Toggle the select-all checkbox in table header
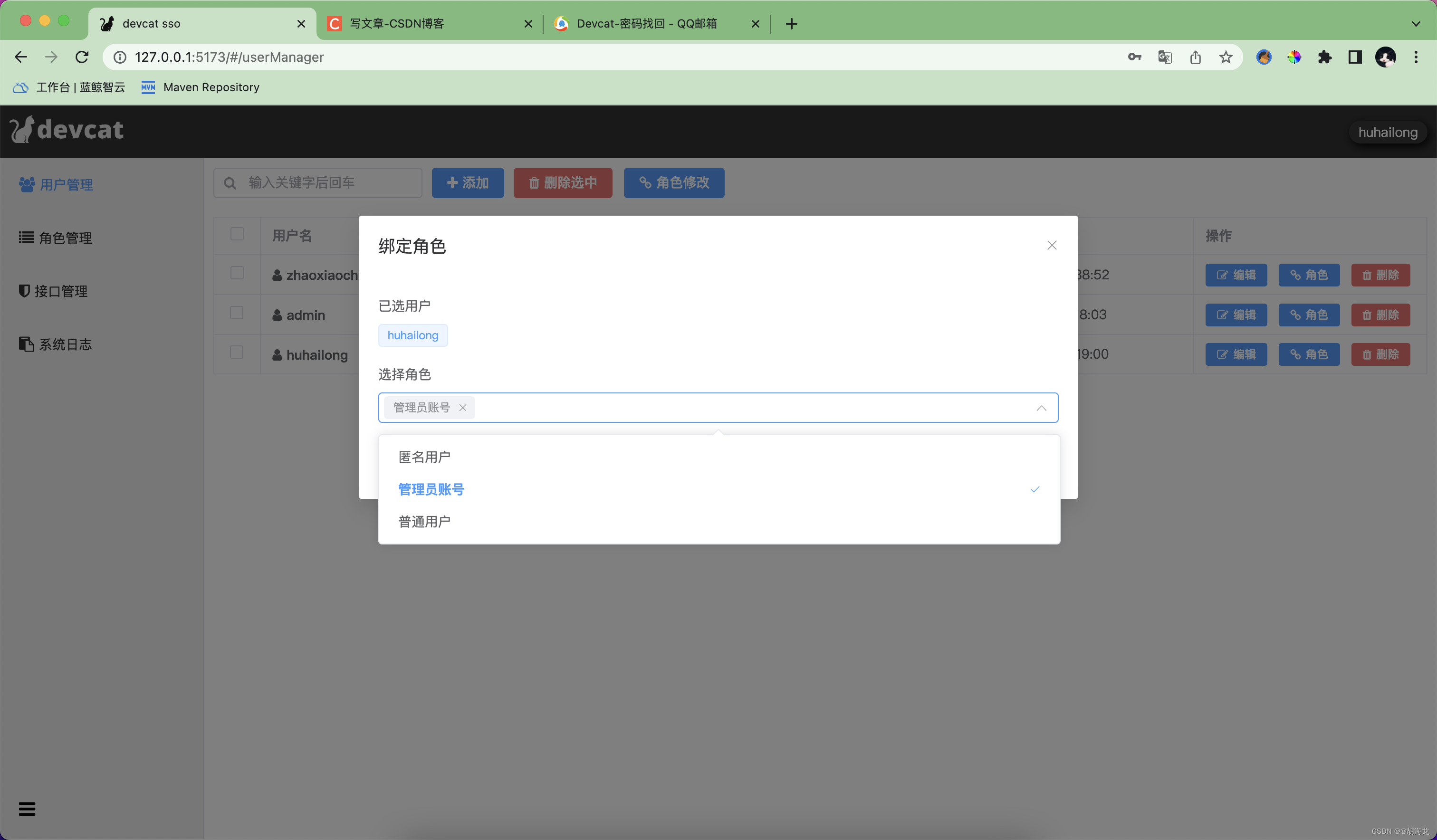 coord(237,234)
